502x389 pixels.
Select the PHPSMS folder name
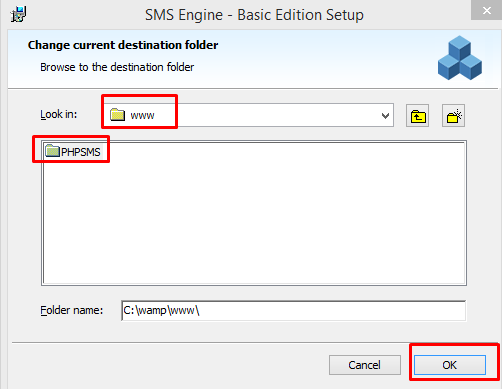[81, 152]
